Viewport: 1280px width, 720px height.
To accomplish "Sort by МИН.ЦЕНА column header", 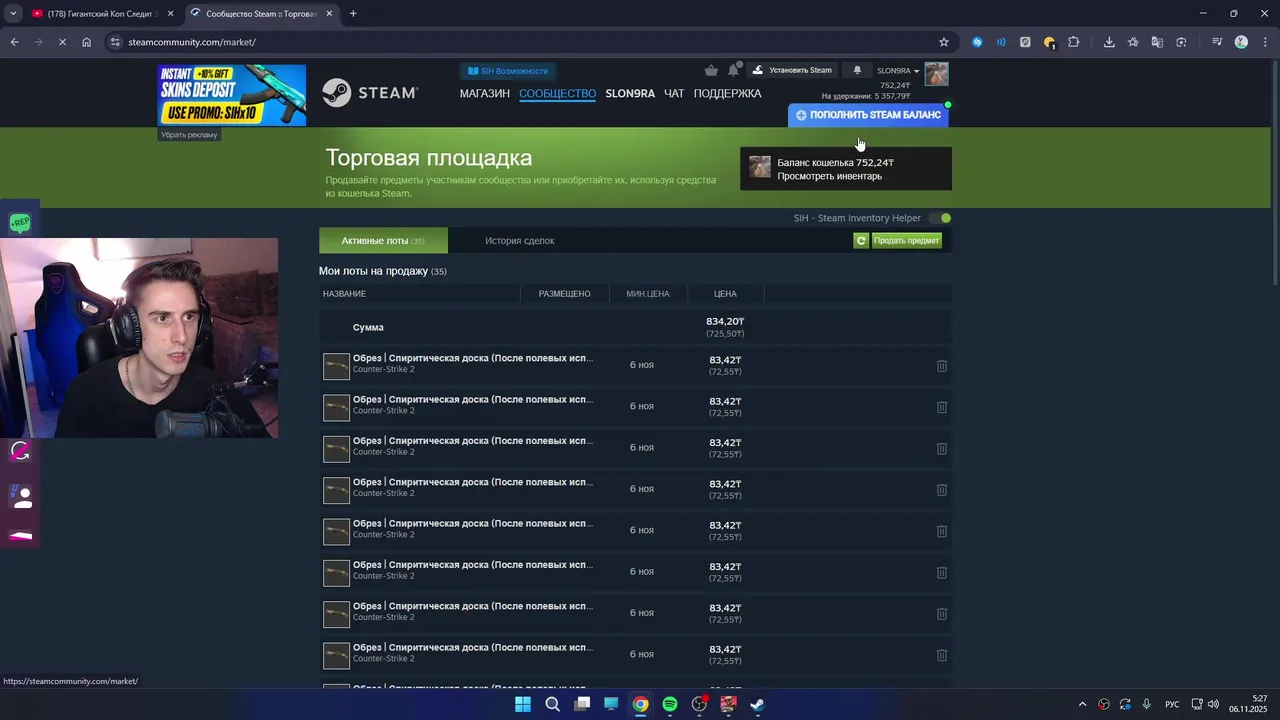I will pos(647,294).
